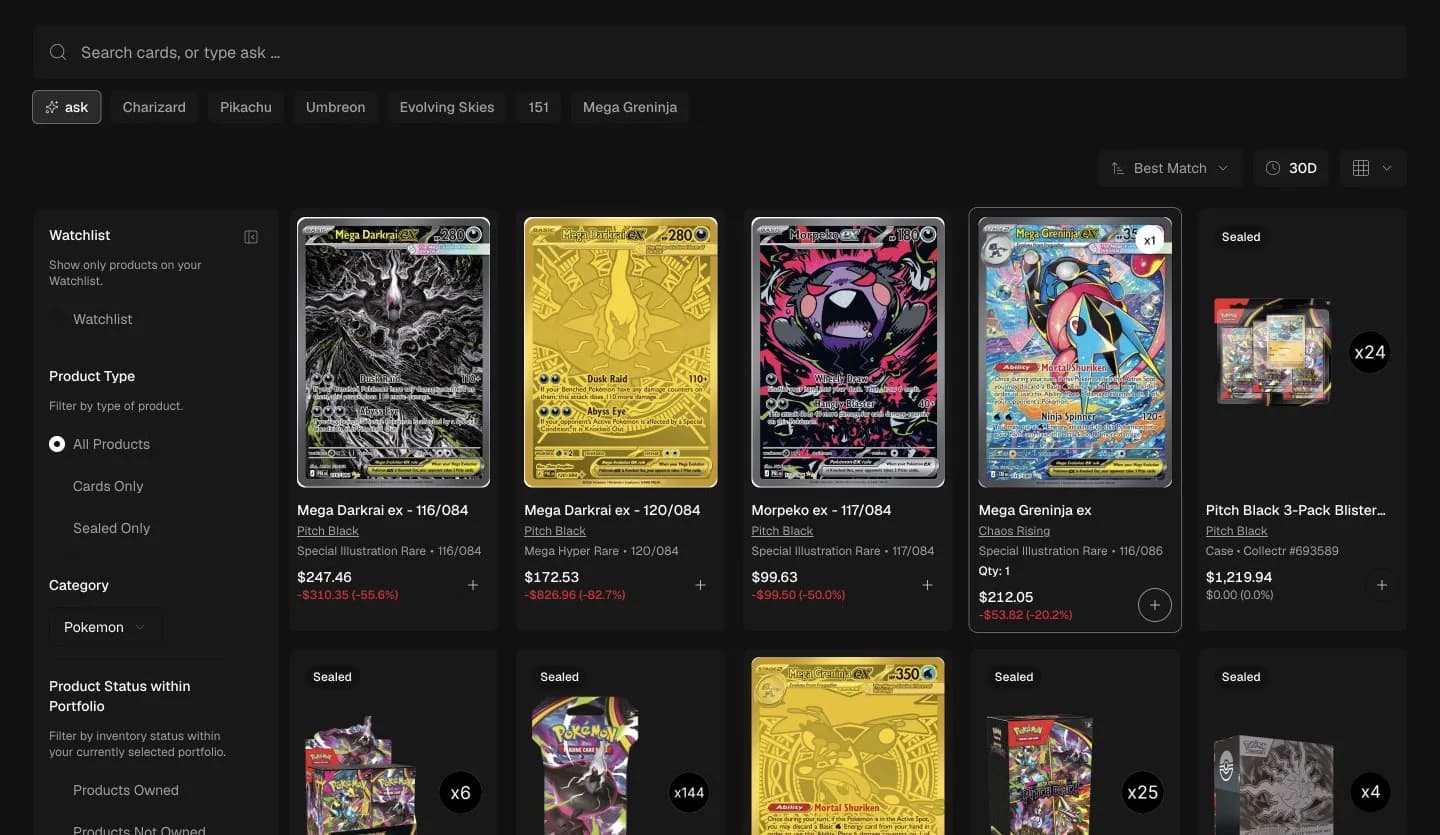Click the x6 quantity badge
The image size is (1440, 835).
tap(460, 793)
